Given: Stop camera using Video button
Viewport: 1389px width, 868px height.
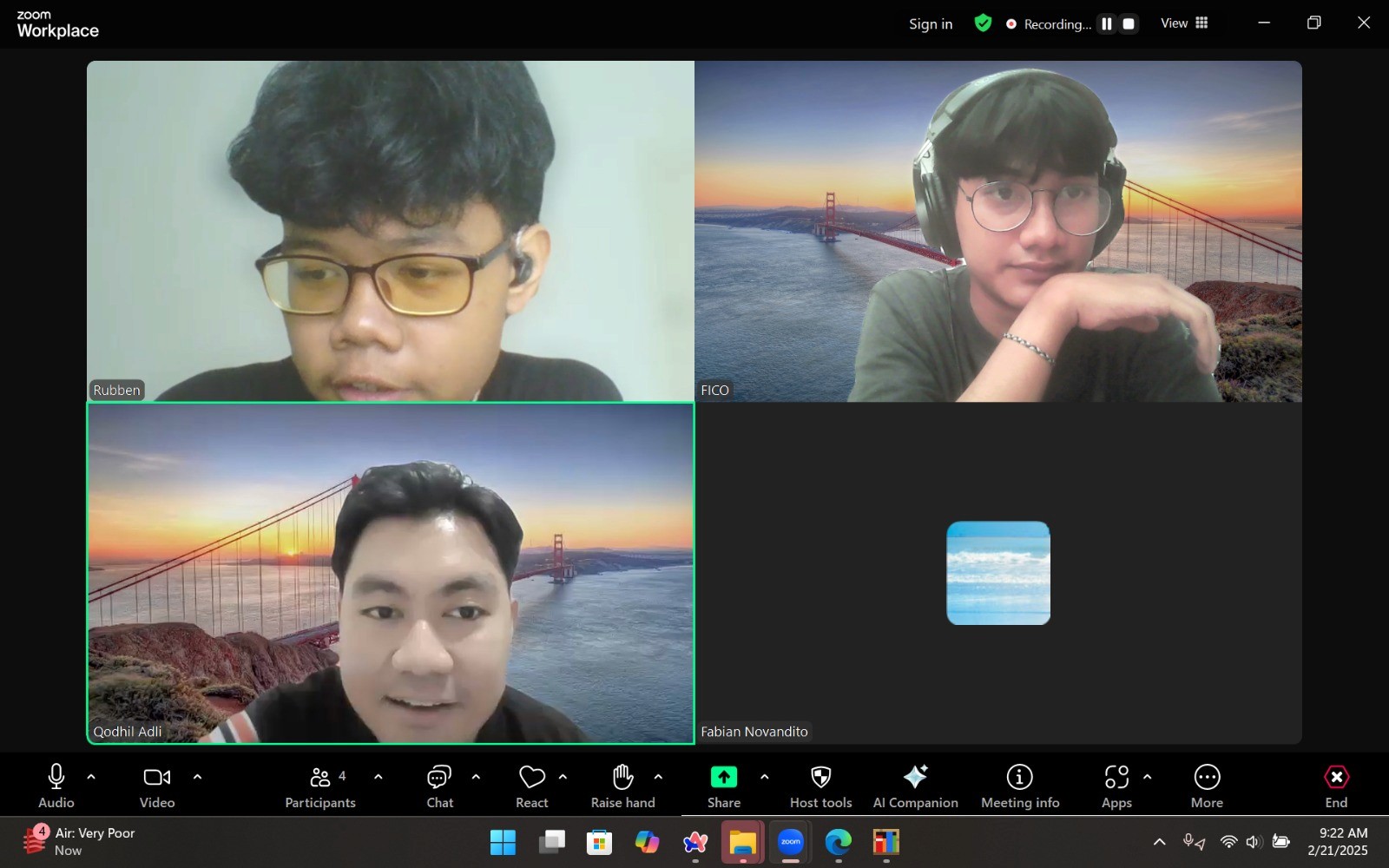Looking at the screenshot, I should coord(157,786).
